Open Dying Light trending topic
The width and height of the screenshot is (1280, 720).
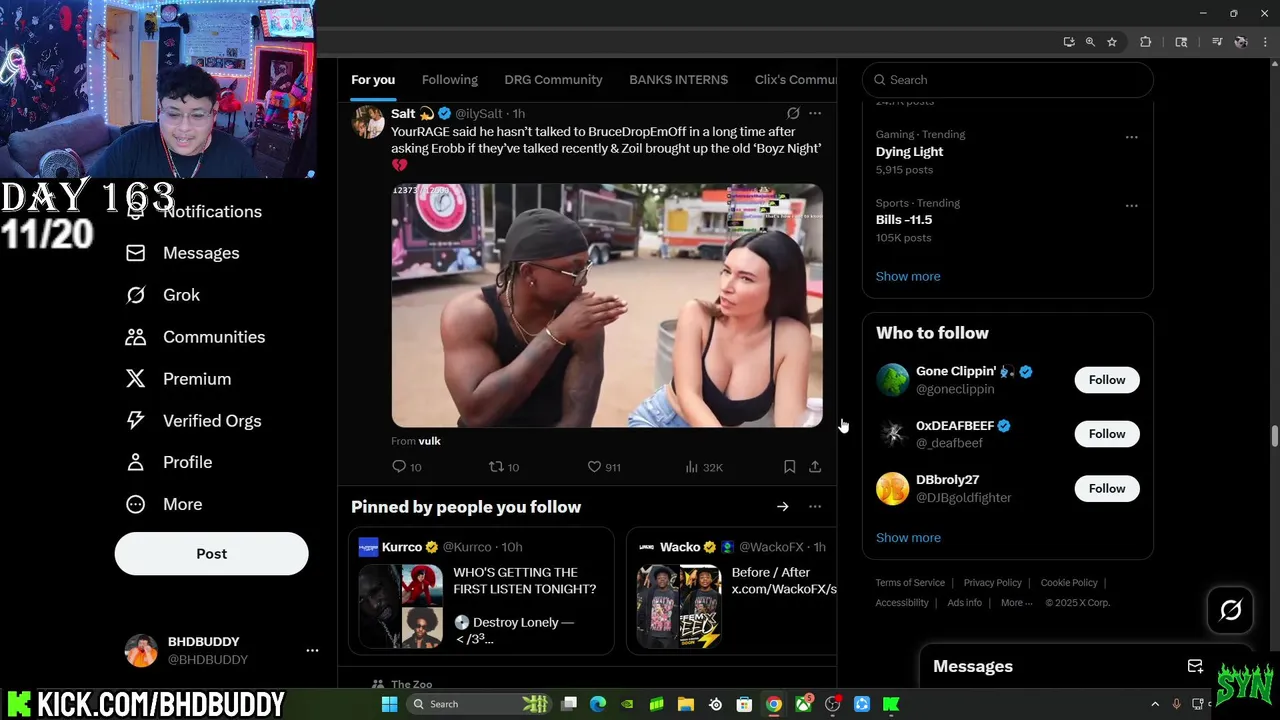(x=909, y=152)
